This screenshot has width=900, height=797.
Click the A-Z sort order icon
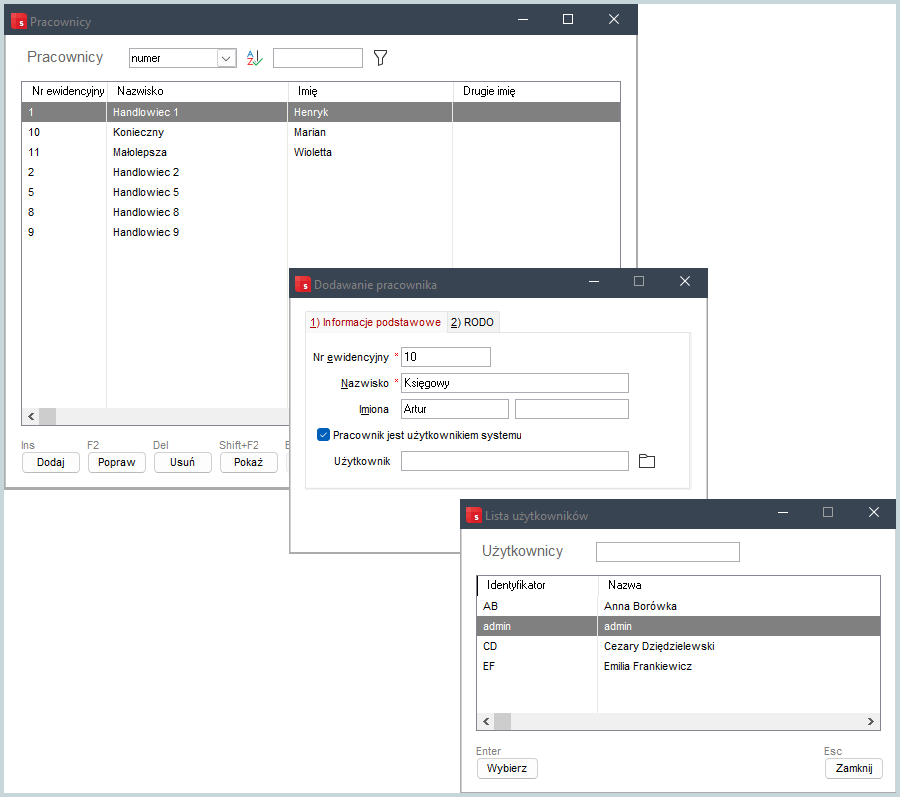point(254,58)
